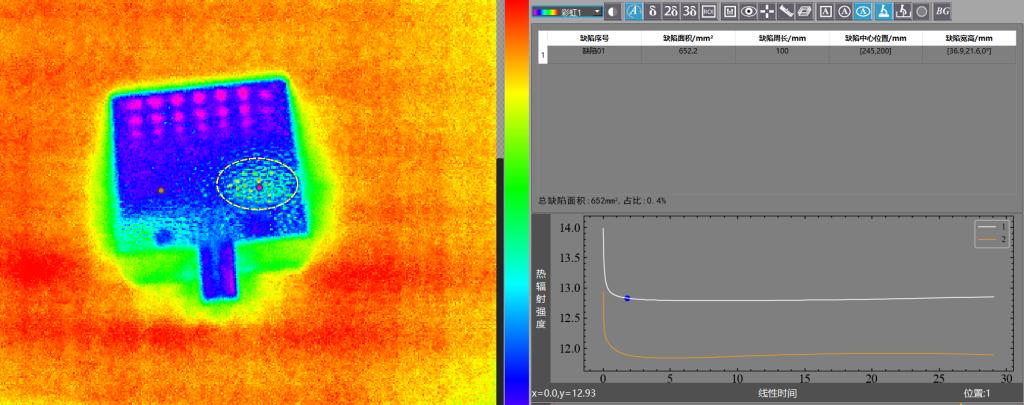The height and width of the screenshot is (405, 1024).
Task: Select the 3δ toolbar icon
Action: (689, 11)
